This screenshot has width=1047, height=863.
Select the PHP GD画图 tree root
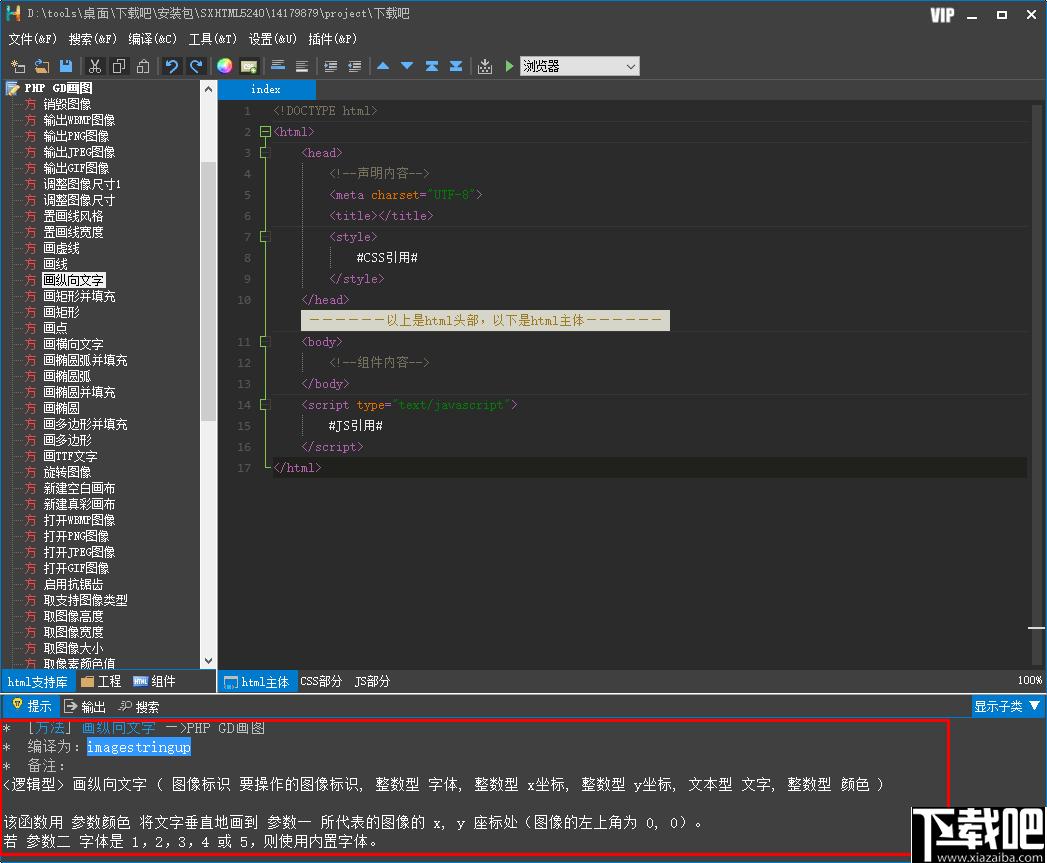(x=59, y=88)
